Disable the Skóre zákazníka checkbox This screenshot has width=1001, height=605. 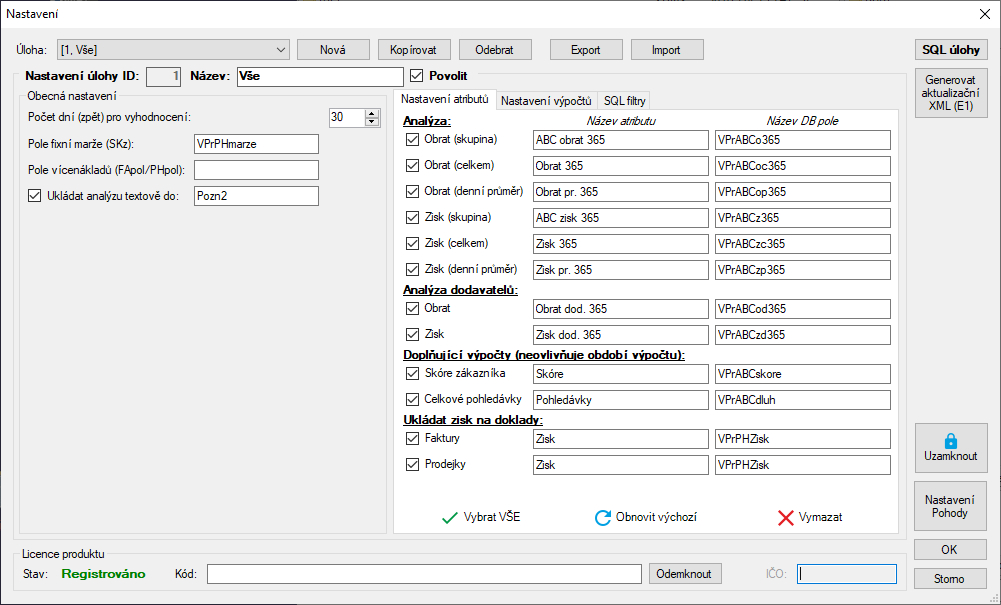point(412,373)
